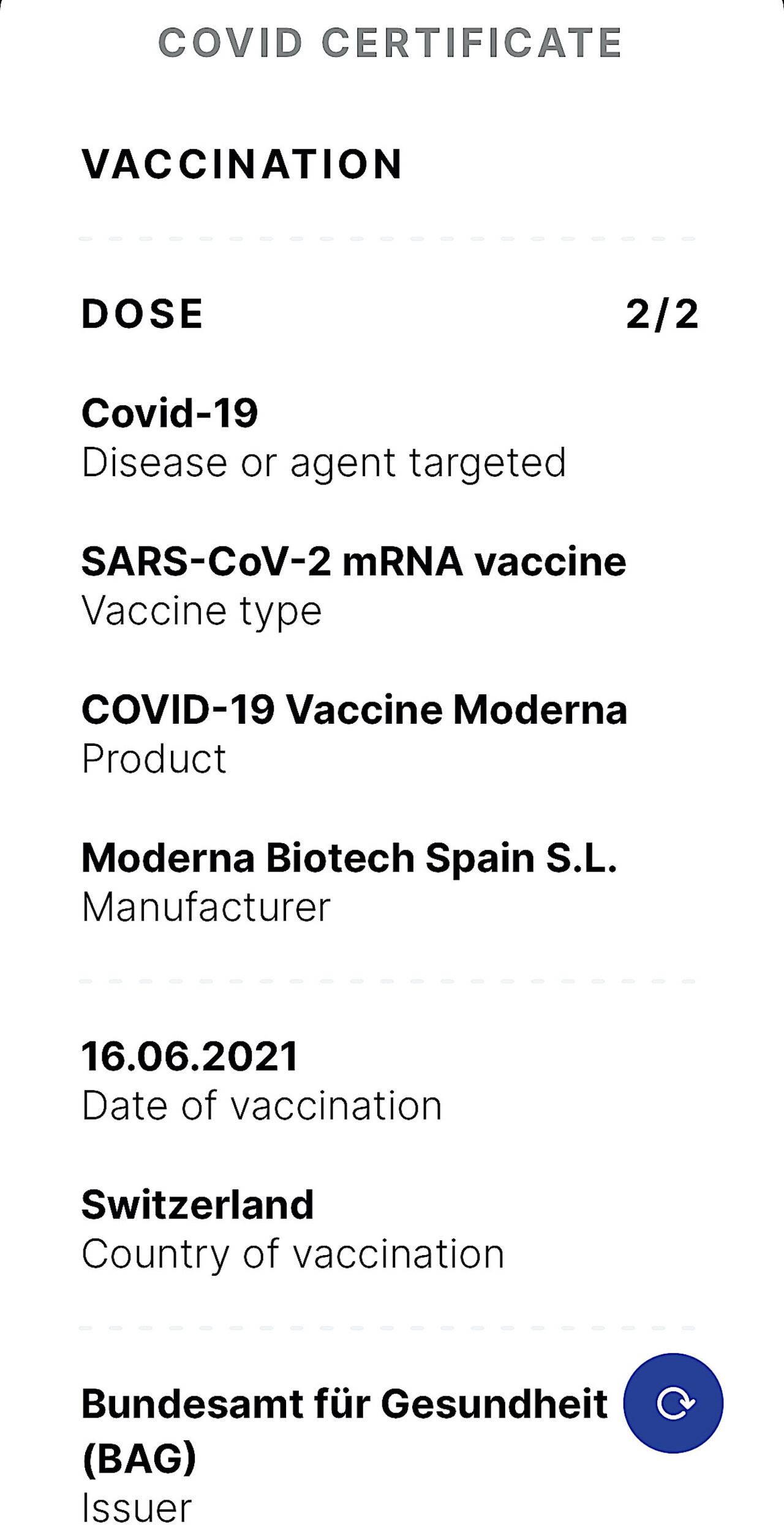Click the "Issuer" caption
Image resolution: width=784 pixels, height=1526 pixels.
tap(137, 1508)
